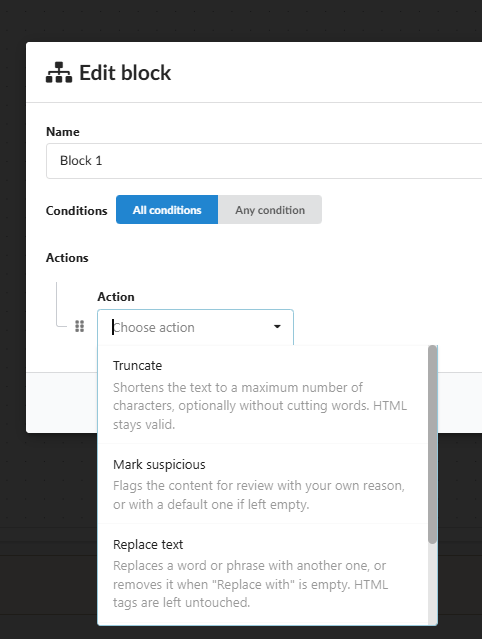The width and height of the screenshot is (482, 639).
Task: Click into the Name field showing Block 1
Action: click(264, 161)
